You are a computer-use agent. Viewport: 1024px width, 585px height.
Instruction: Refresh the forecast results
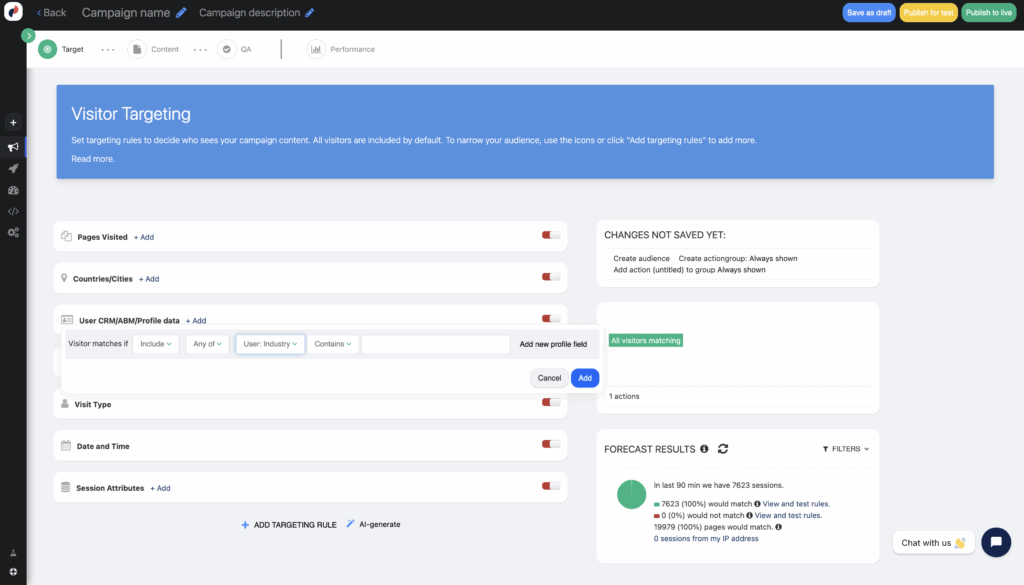pos(723,449)
